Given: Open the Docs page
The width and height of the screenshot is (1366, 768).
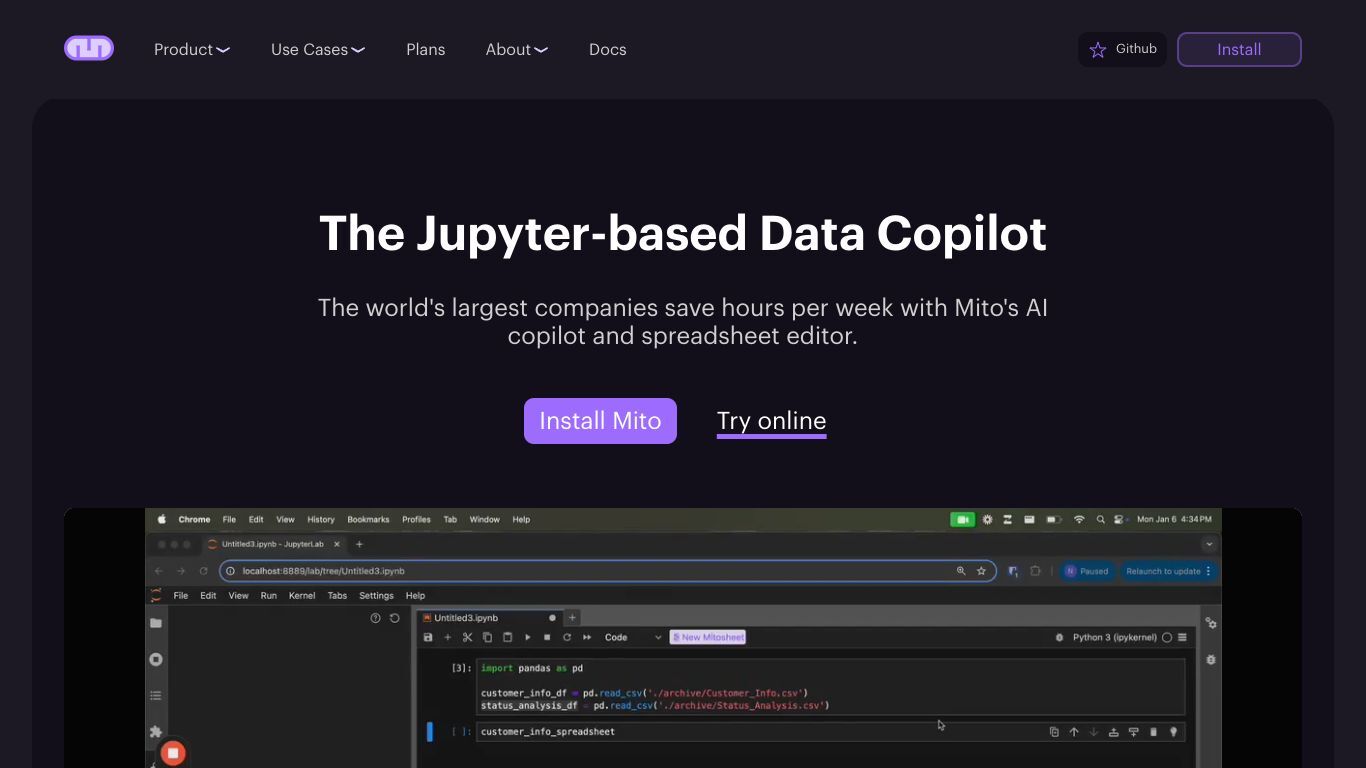Looking at the screenshot, I should (608, 49).
